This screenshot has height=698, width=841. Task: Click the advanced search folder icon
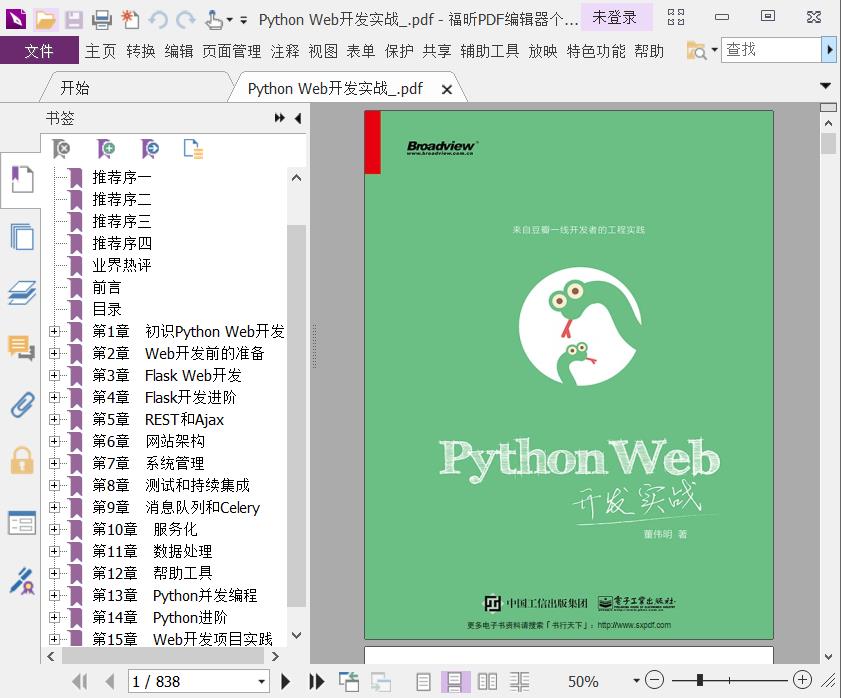point(697,51)
